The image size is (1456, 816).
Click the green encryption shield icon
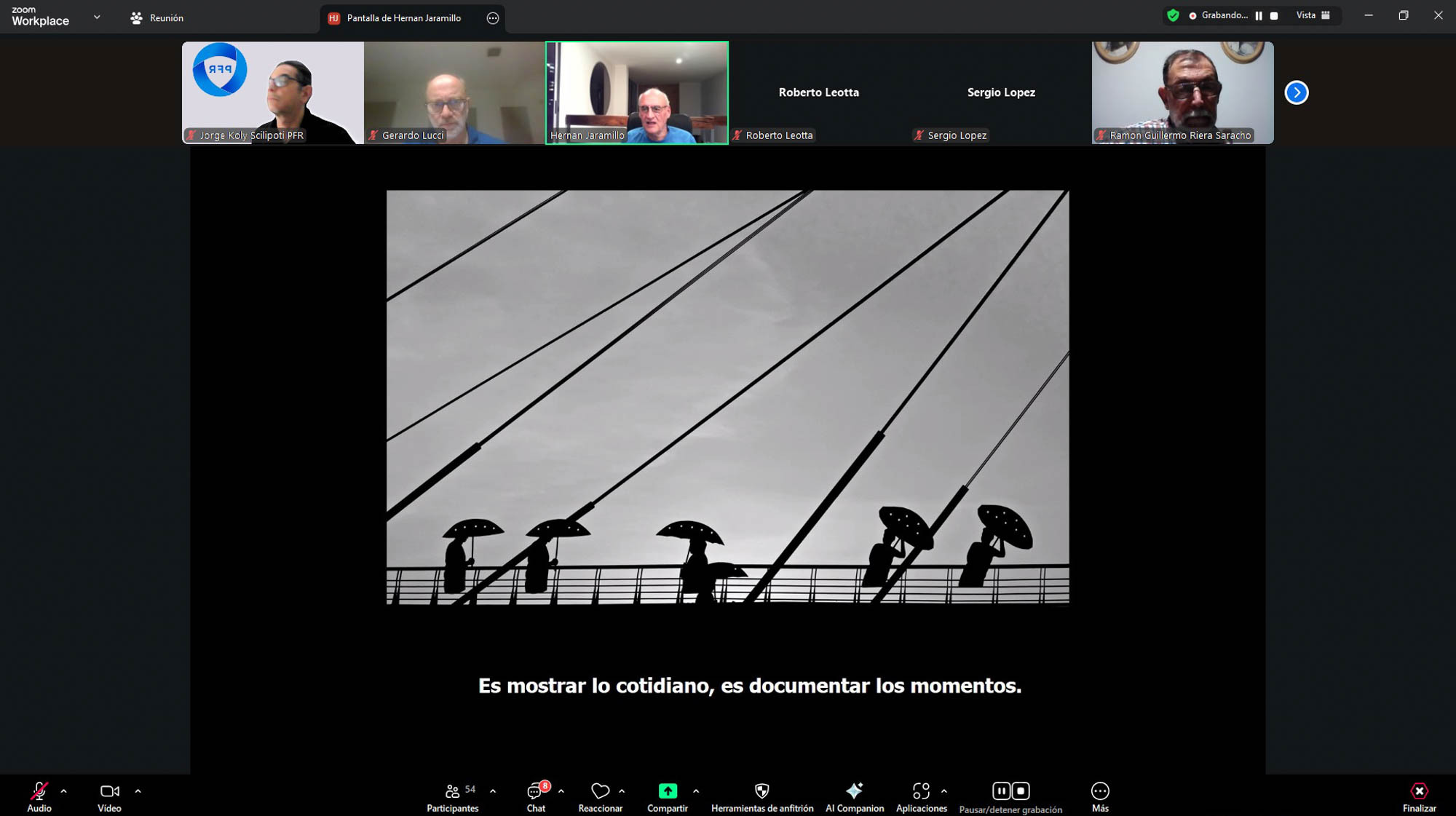[x=1172, y=15]
